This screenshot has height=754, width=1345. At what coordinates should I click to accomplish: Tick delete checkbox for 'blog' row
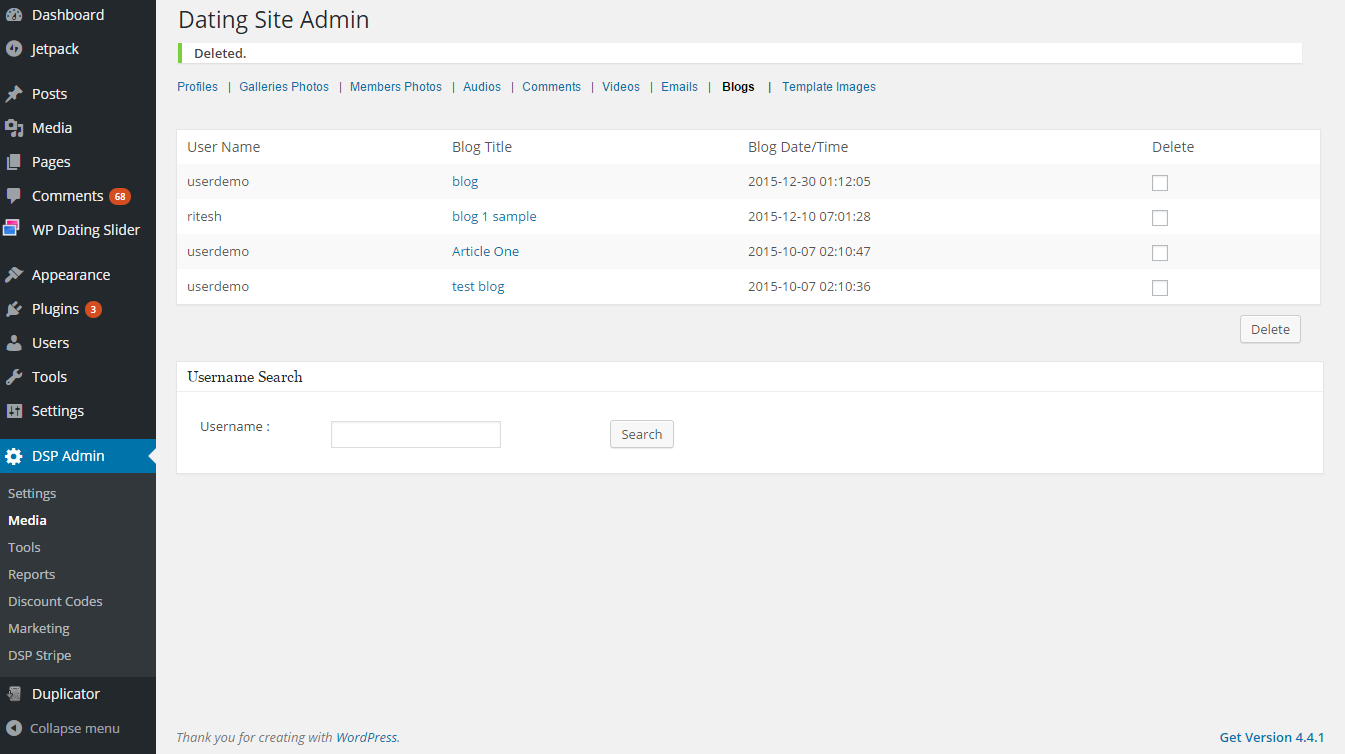pos(1160,183)
